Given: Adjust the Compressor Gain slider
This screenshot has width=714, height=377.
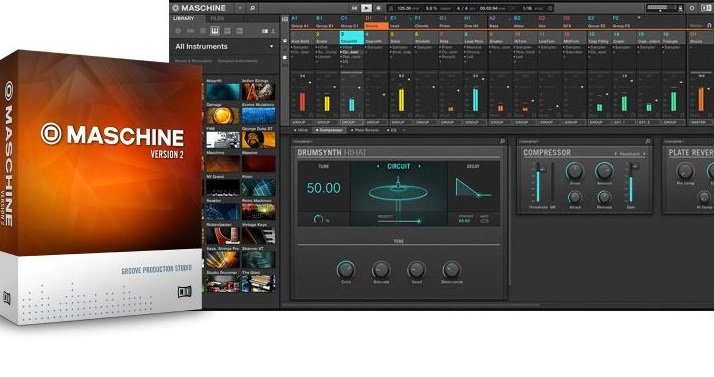Looking at the screenshot, I should [x=631, y=183].
